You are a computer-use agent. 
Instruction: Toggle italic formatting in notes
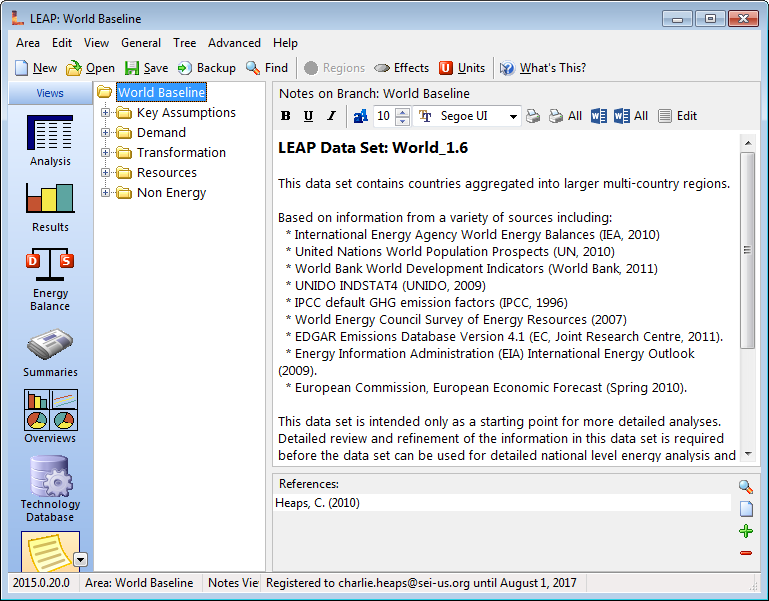click(330, 116)
